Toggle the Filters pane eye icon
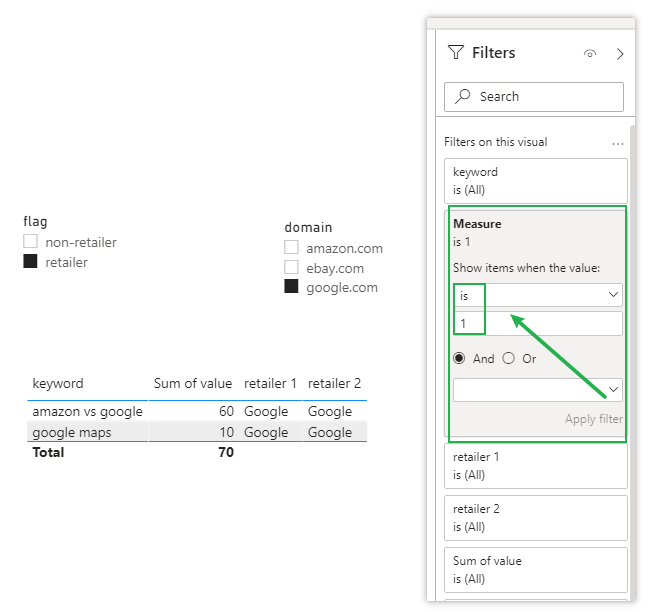Viewport: 660px width, 612px height. pos(590,53)
